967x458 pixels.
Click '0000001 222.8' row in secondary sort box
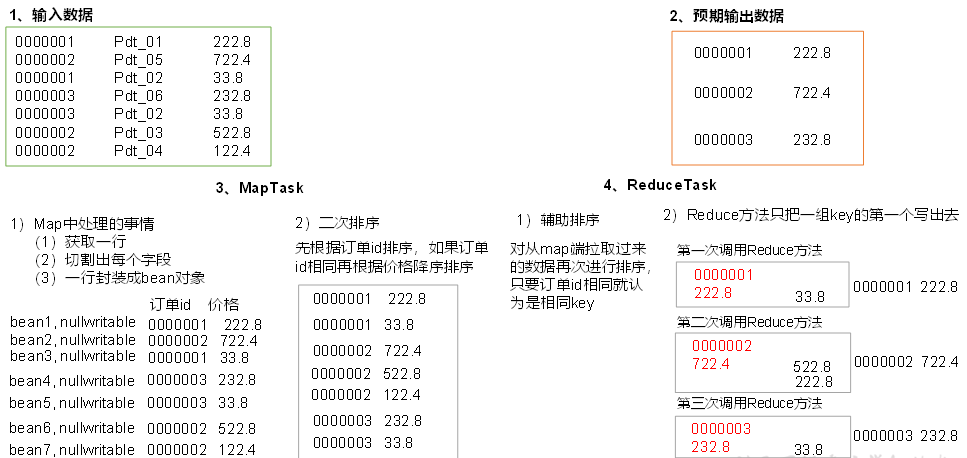(369, 299)
